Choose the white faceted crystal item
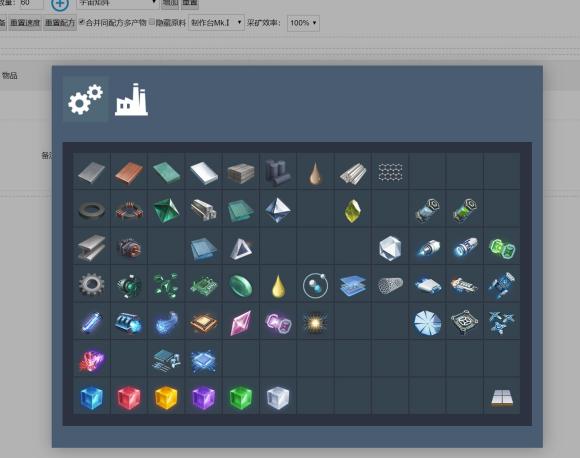Viewport: 580px width, 458px height. (x=390, y=248)
